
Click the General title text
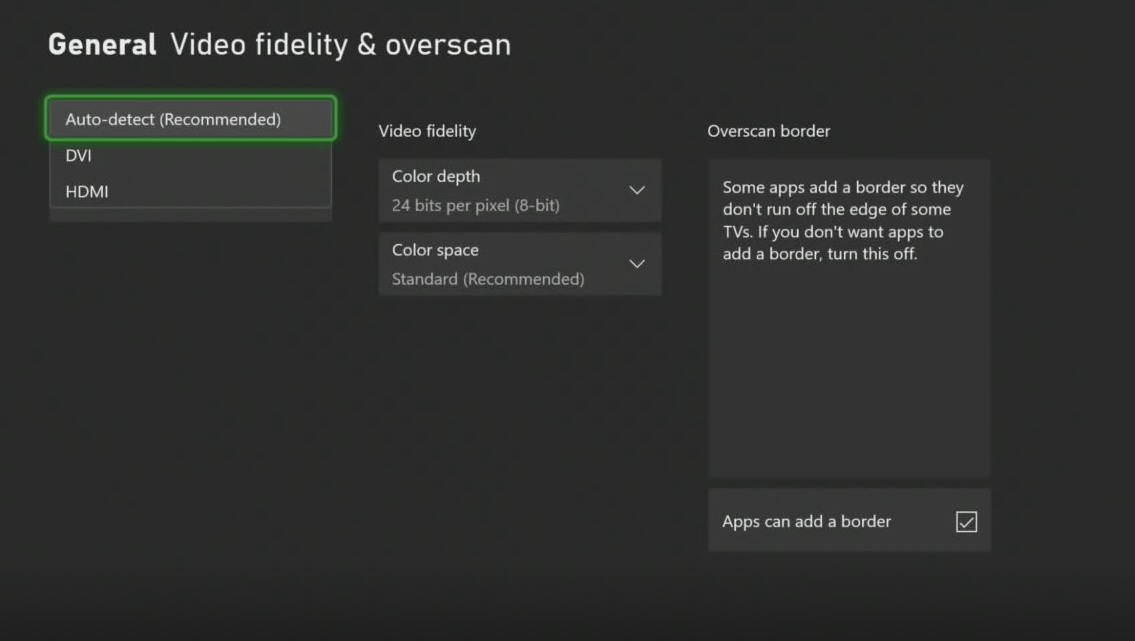pyautogui.click(x=102, y=45)
